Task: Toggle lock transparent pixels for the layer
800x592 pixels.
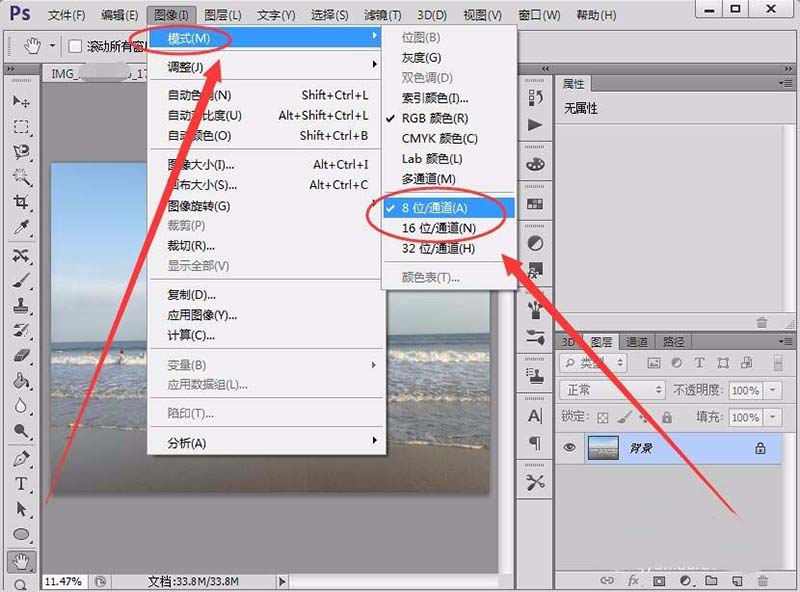Action: tap(602, 416)
